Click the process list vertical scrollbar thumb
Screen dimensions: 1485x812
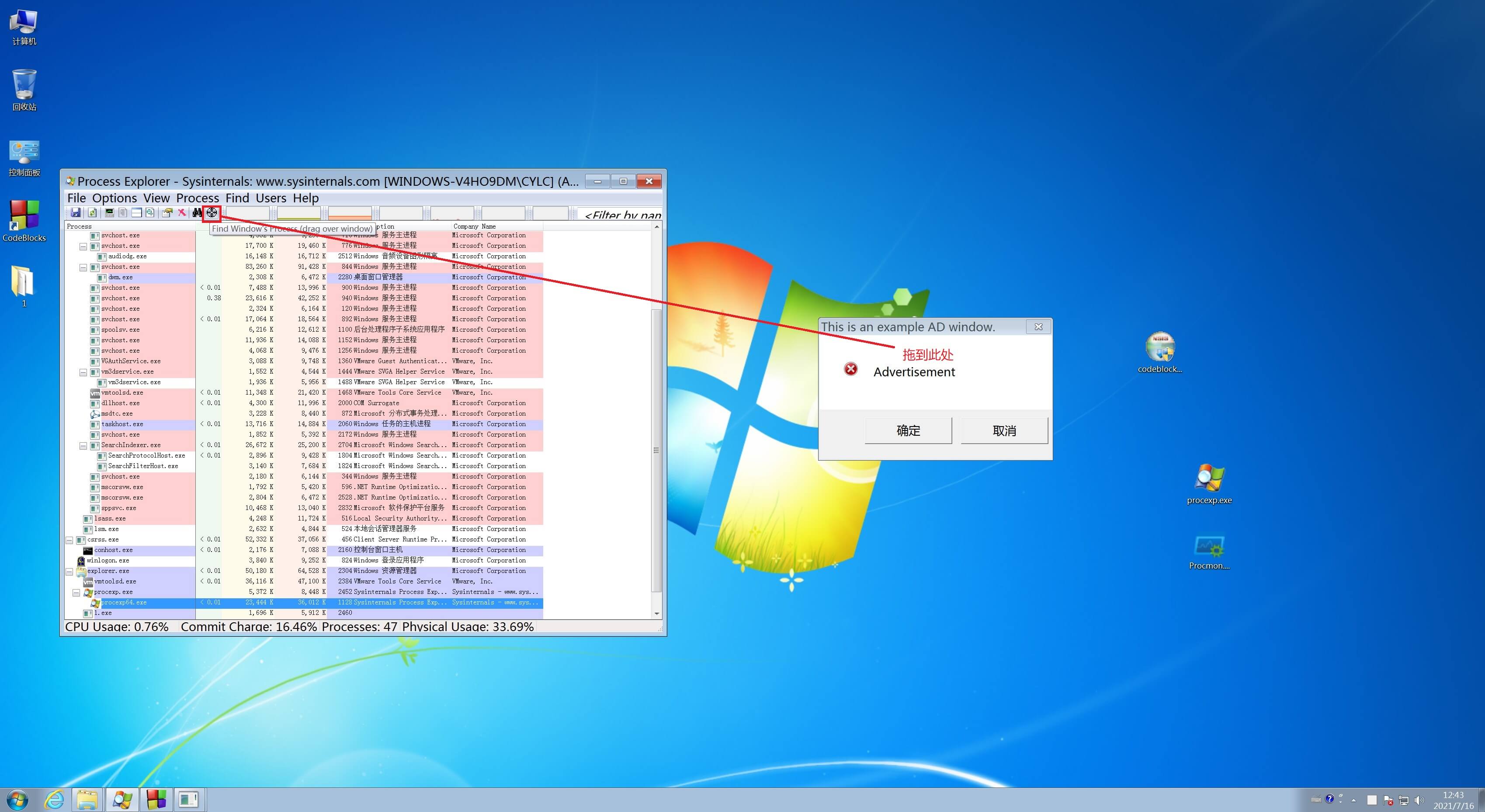(656, 450)
